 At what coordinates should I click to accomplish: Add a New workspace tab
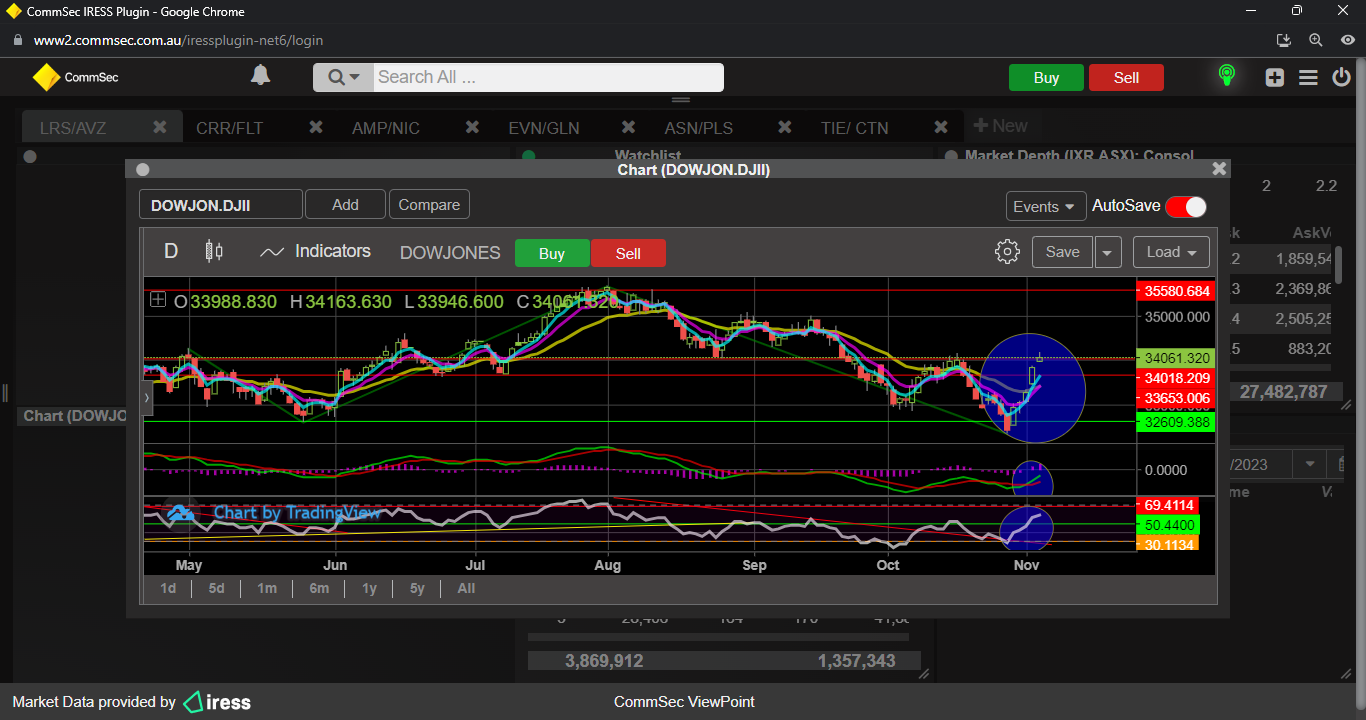point(1001,126)
